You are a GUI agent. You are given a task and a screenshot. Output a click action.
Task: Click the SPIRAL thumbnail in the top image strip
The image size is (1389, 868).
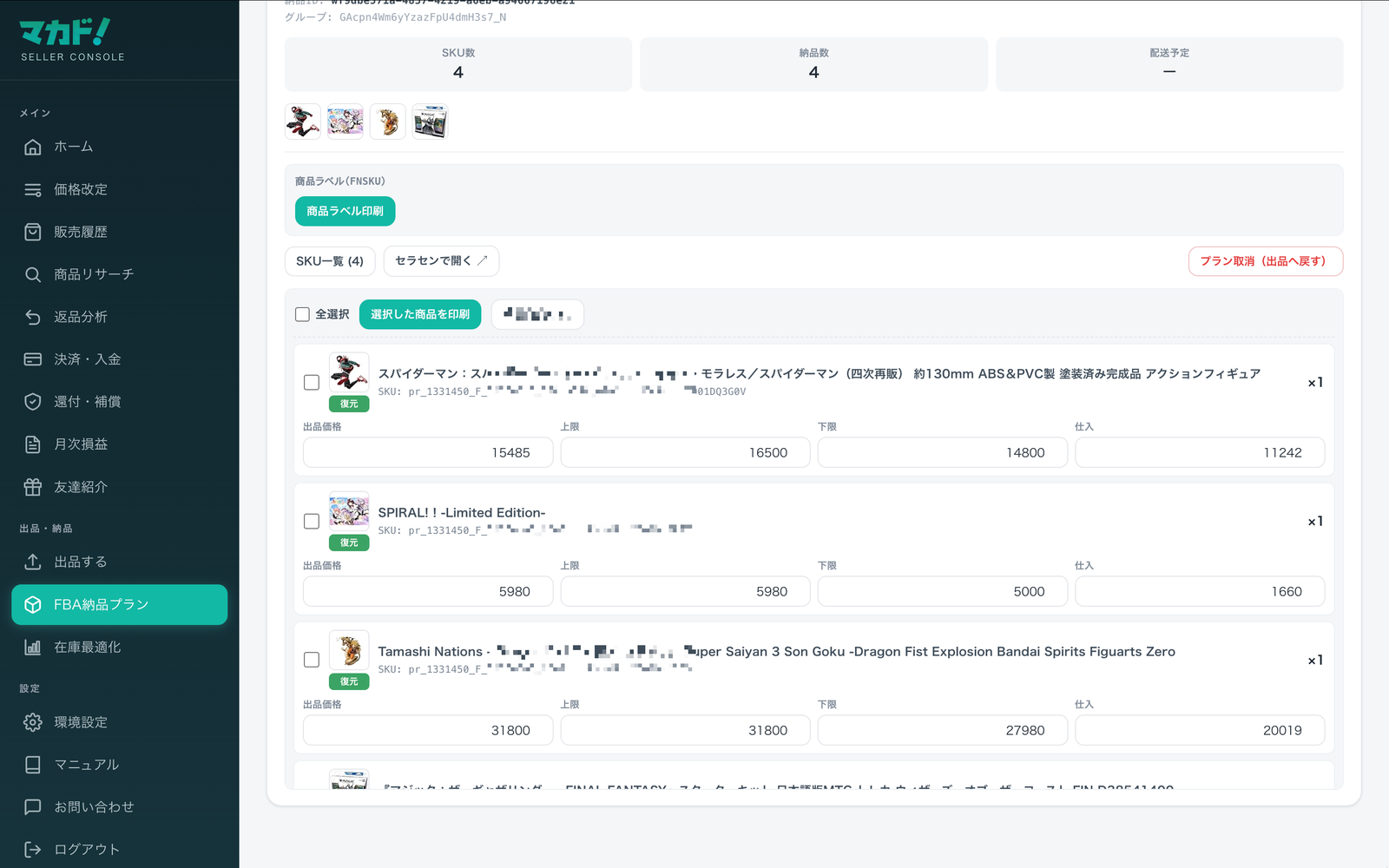(346, 122)
